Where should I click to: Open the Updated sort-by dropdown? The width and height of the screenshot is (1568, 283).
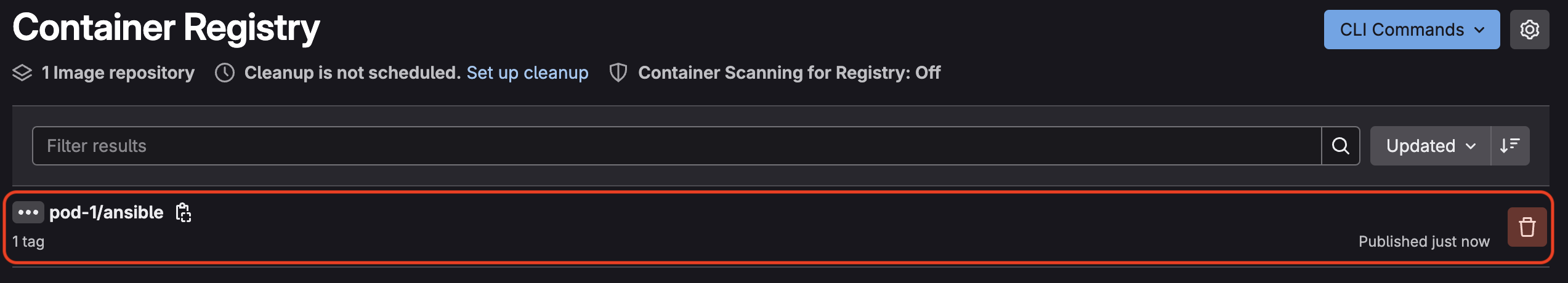[1430, 146]
